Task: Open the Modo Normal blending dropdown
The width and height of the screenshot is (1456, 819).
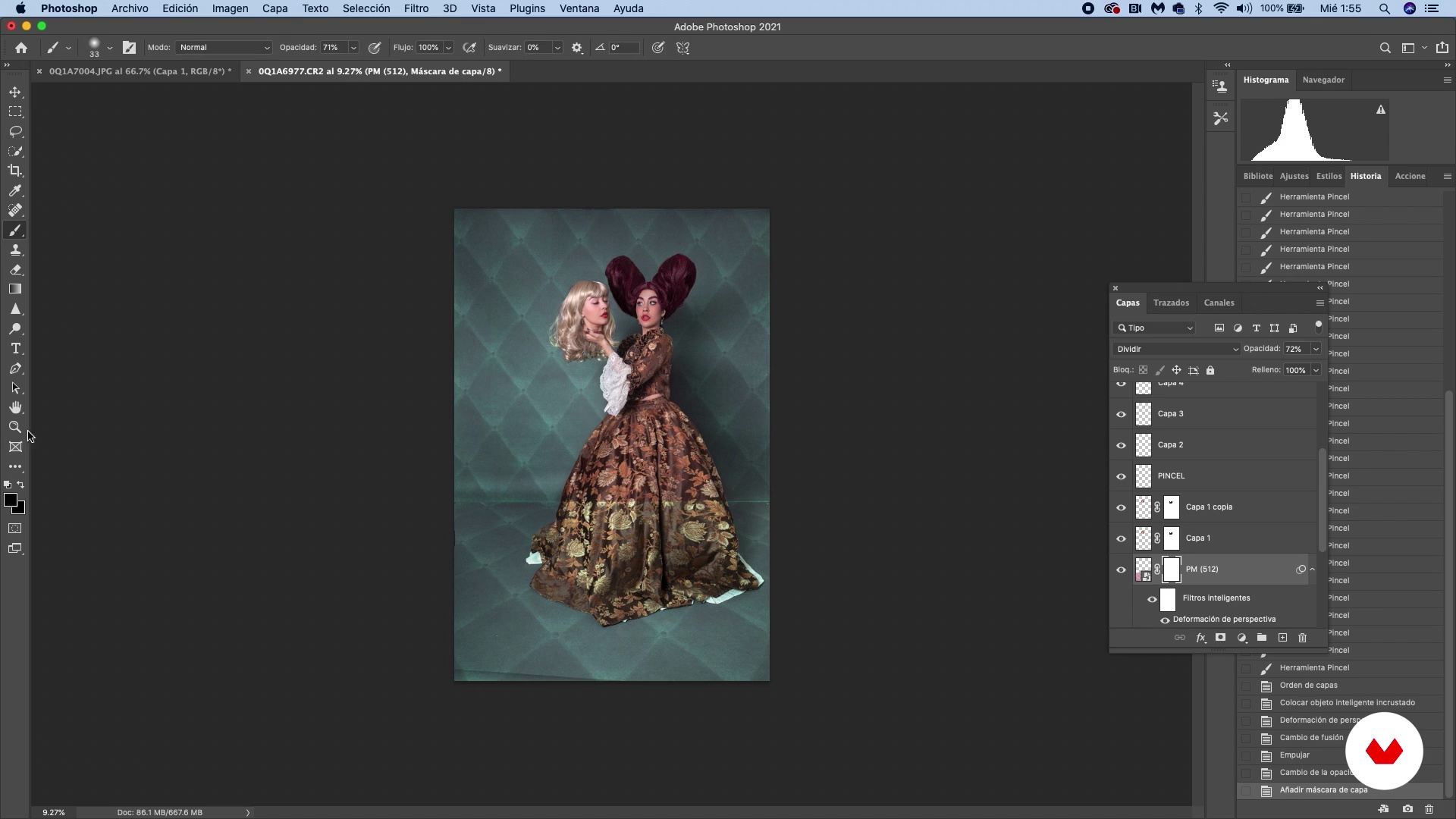Action: 224,47
